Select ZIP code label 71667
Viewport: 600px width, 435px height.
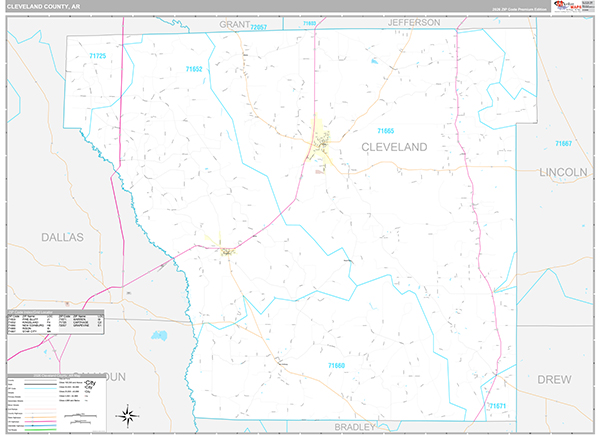(x=563, y=143)
